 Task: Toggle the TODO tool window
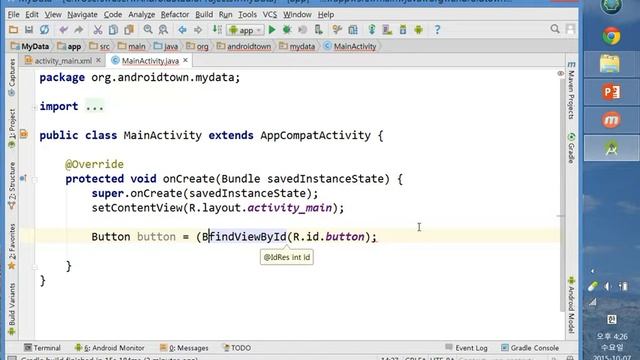[237, 348]
